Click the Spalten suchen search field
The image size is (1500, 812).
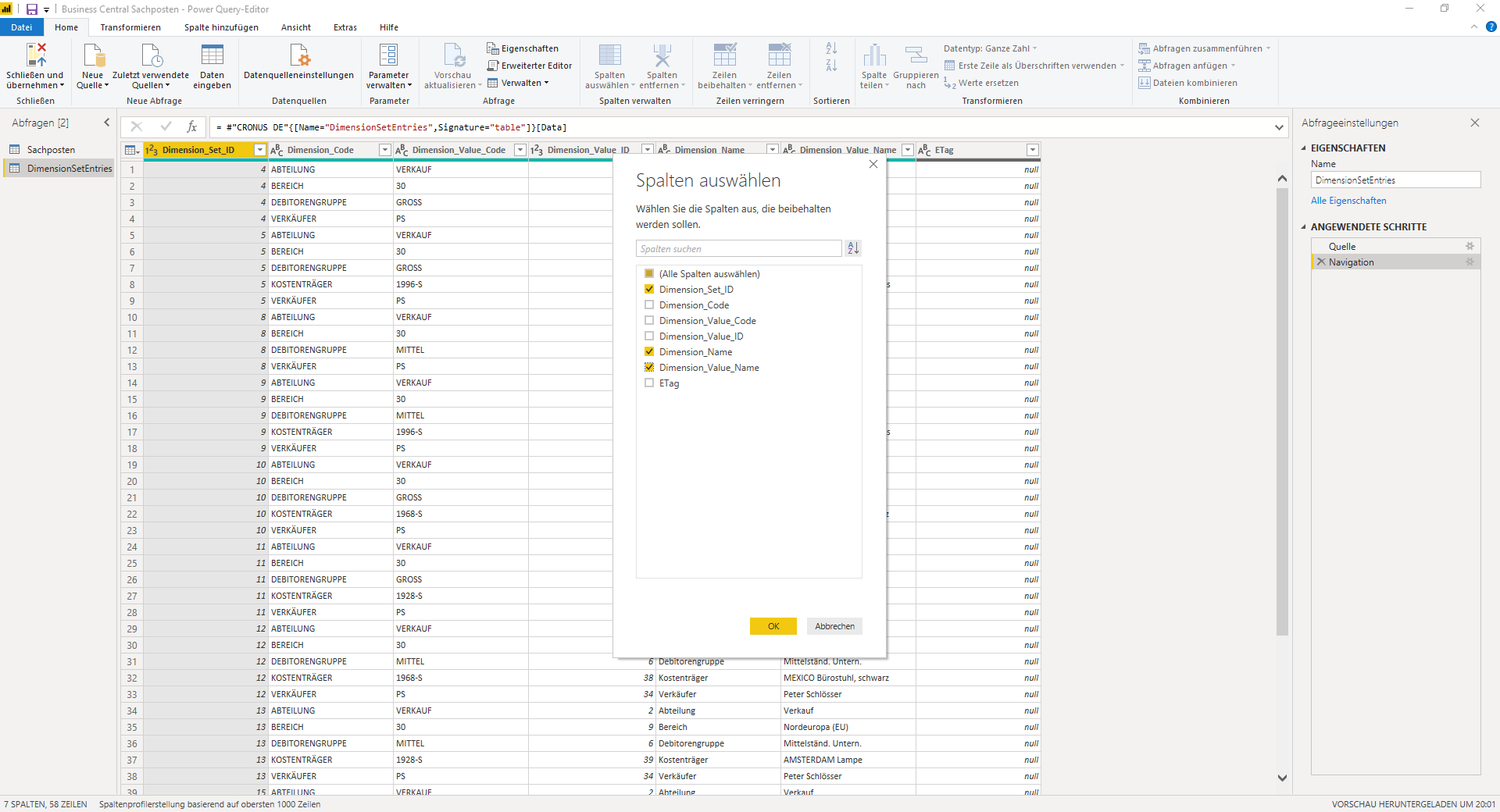pos(738,248)
